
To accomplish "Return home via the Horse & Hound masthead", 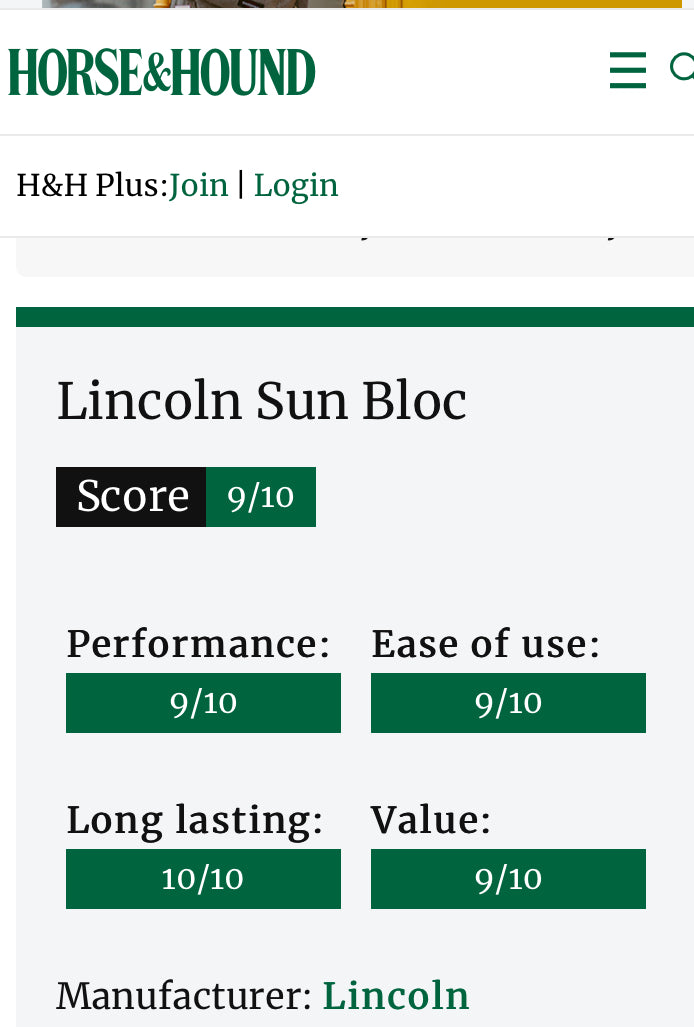I will (x=161, y=71).
